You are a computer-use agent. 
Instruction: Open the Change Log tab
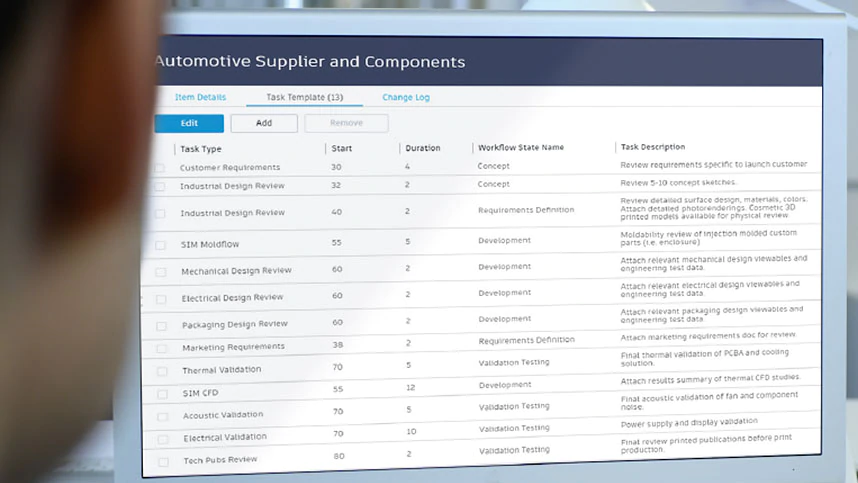point(406,97)
